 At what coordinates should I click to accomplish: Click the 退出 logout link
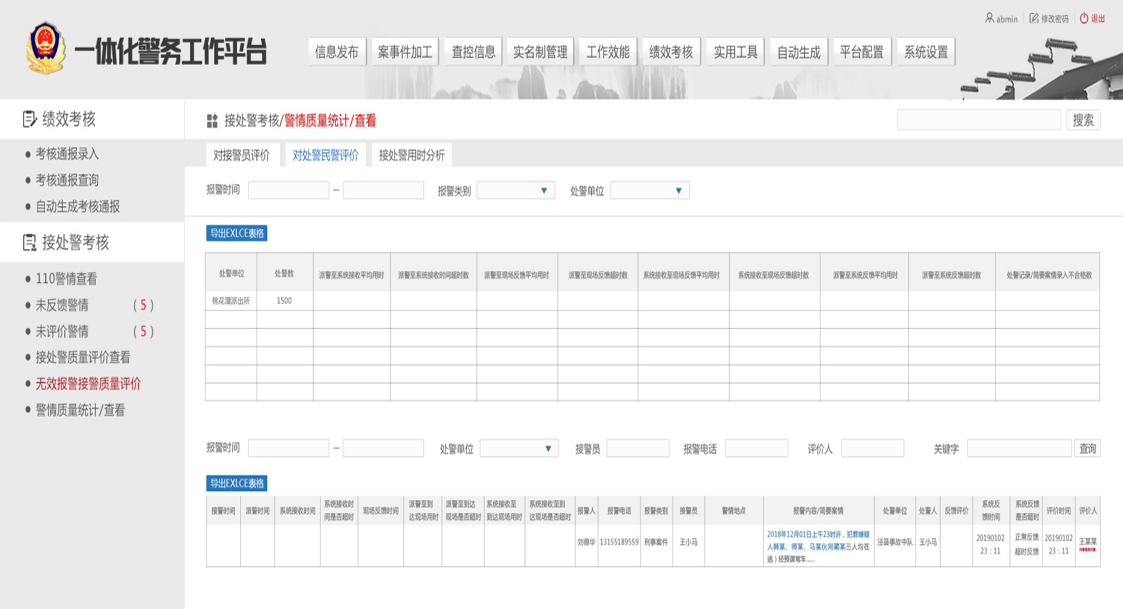click(1098, 19)
